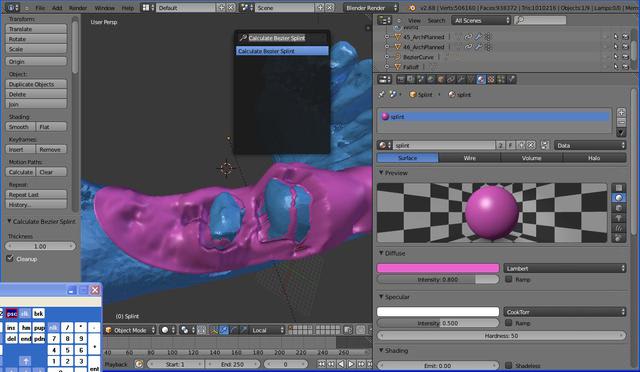Screen dimensions: 640x372
Task: Open the Add menu
Action: click(57, 8)
